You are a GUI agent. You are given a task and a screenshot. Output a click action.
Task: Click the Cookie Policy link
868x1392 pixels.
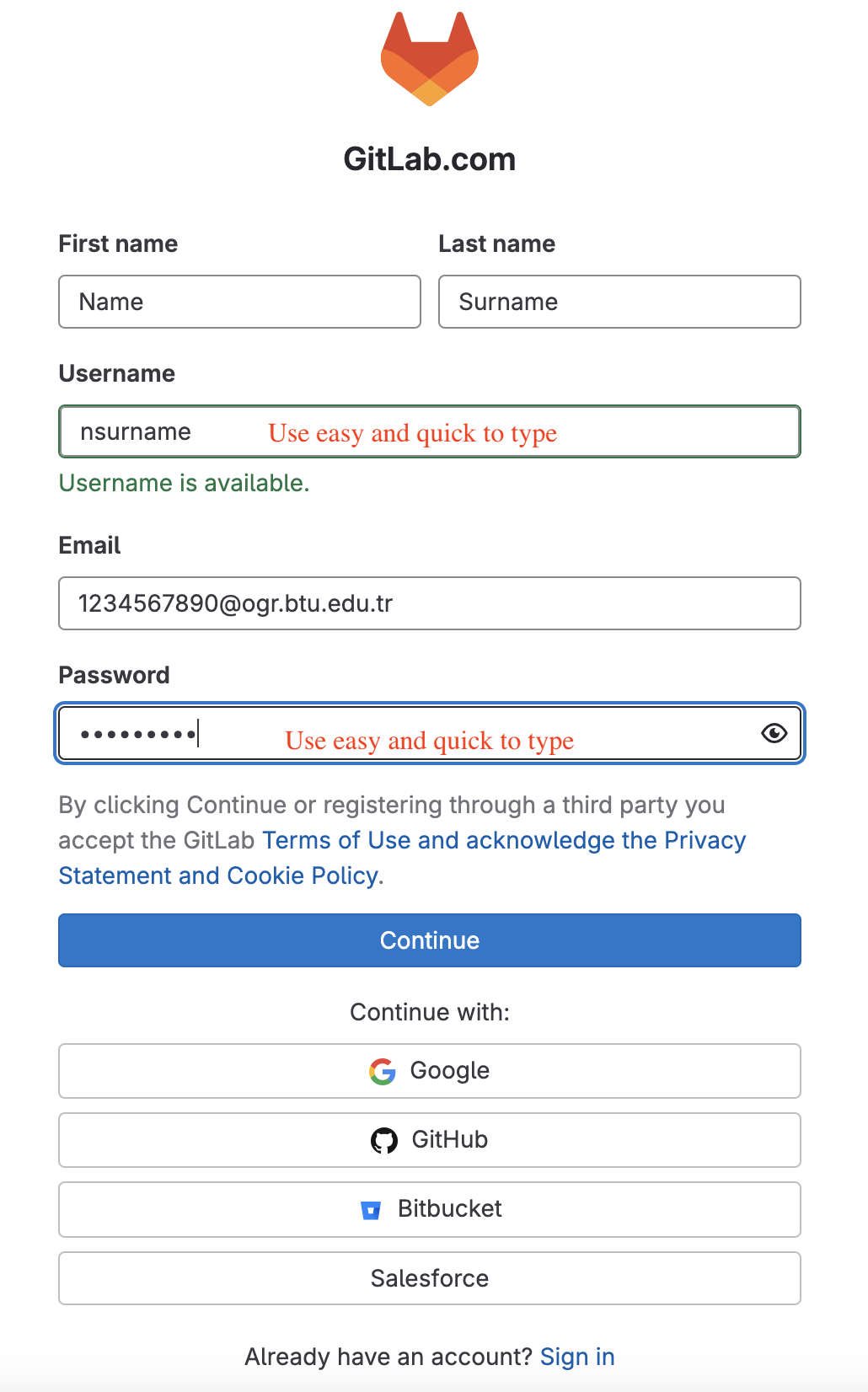coord(299,875)
